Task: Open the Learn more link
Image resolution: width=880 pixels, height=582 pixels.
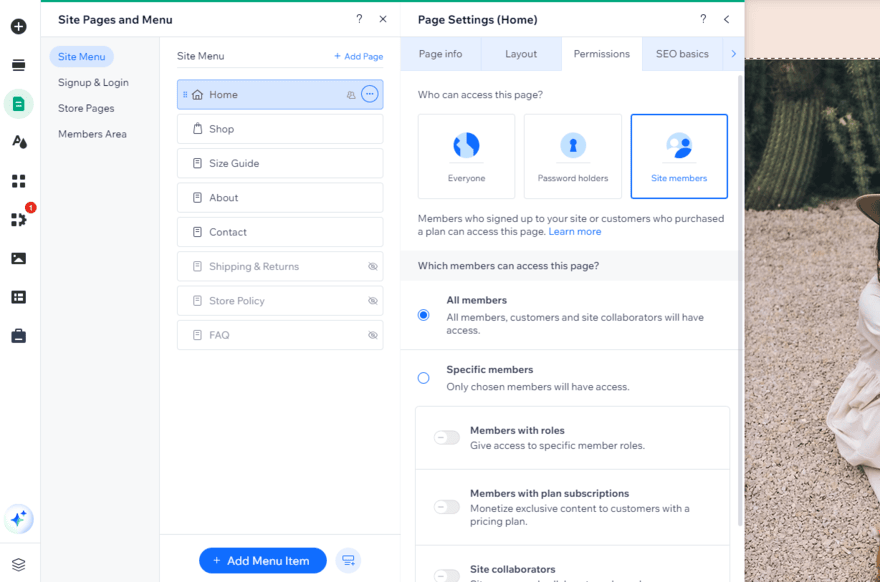Action: click(x=575, y=231)
